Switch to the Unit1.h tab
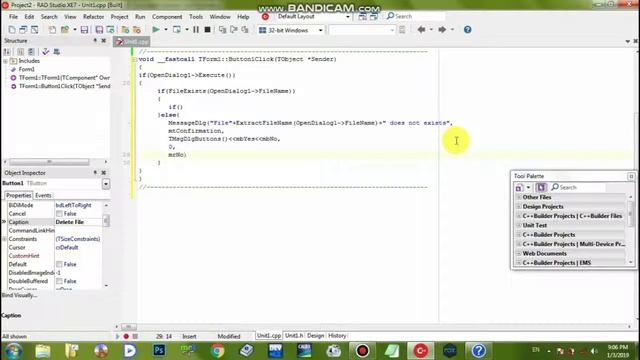 294,336
